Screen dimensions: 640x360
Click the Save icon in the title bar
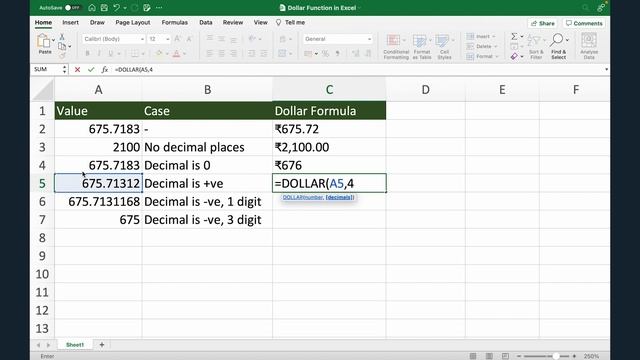(x=104, y=8)
